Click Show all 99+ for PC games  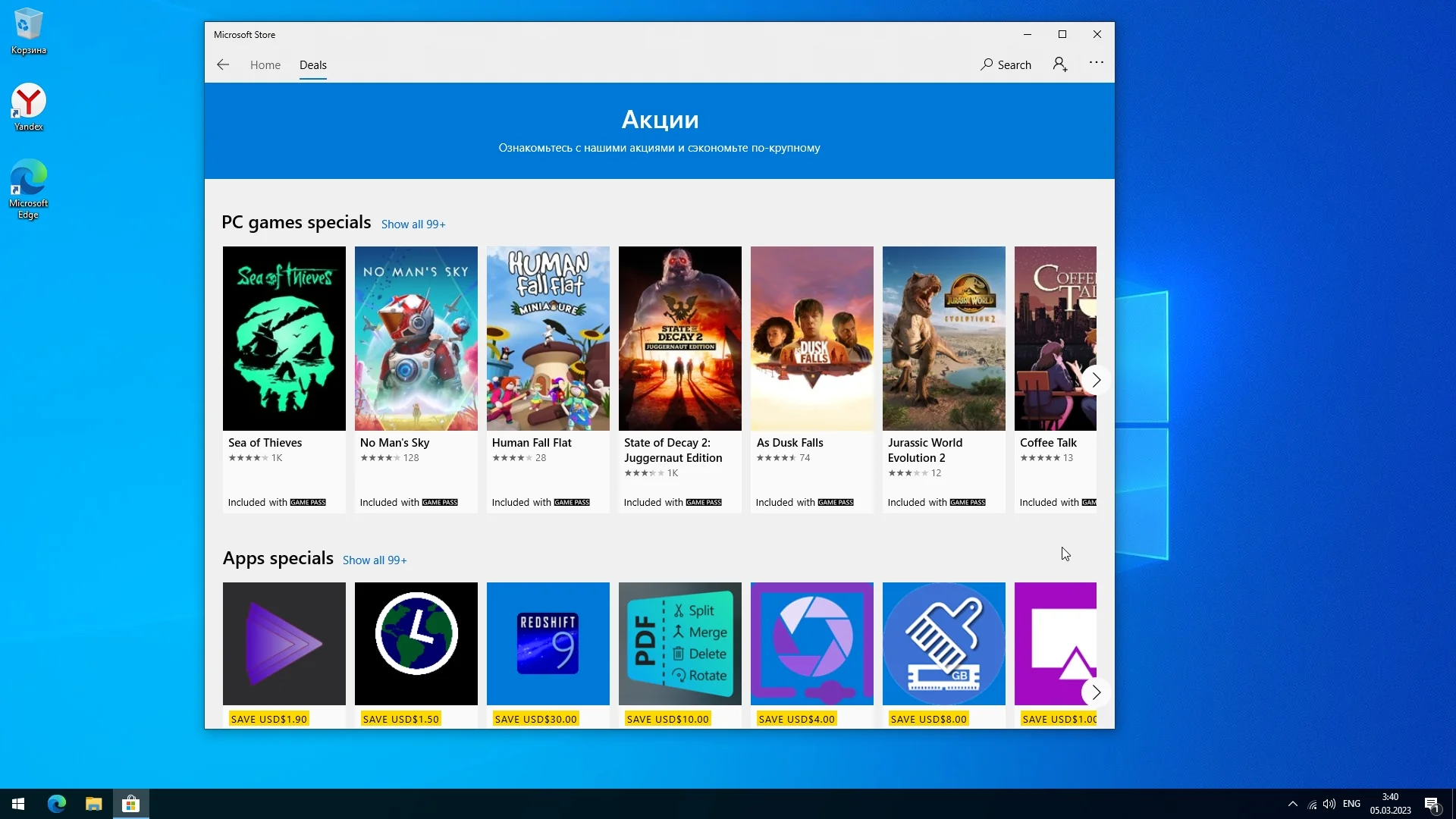[413, 224]
